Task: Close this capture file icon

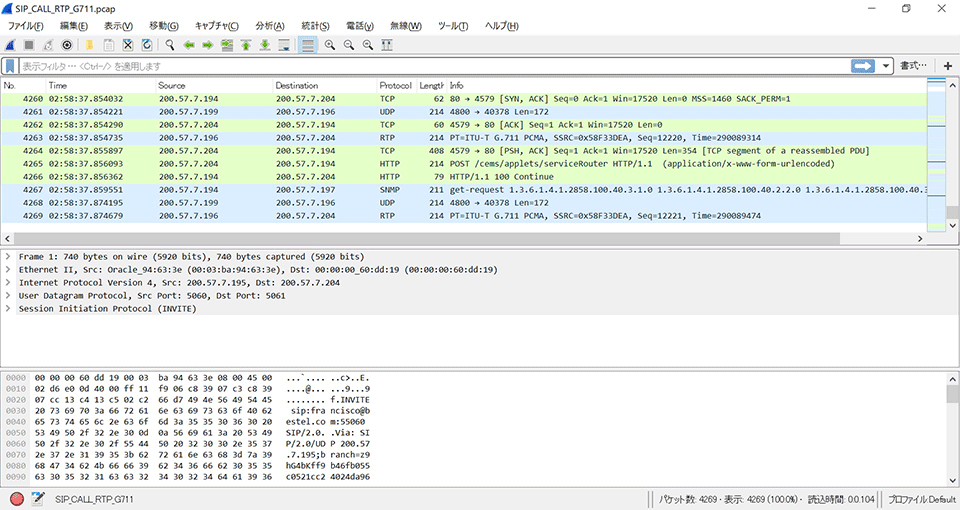Action: (x=127, y=45)
